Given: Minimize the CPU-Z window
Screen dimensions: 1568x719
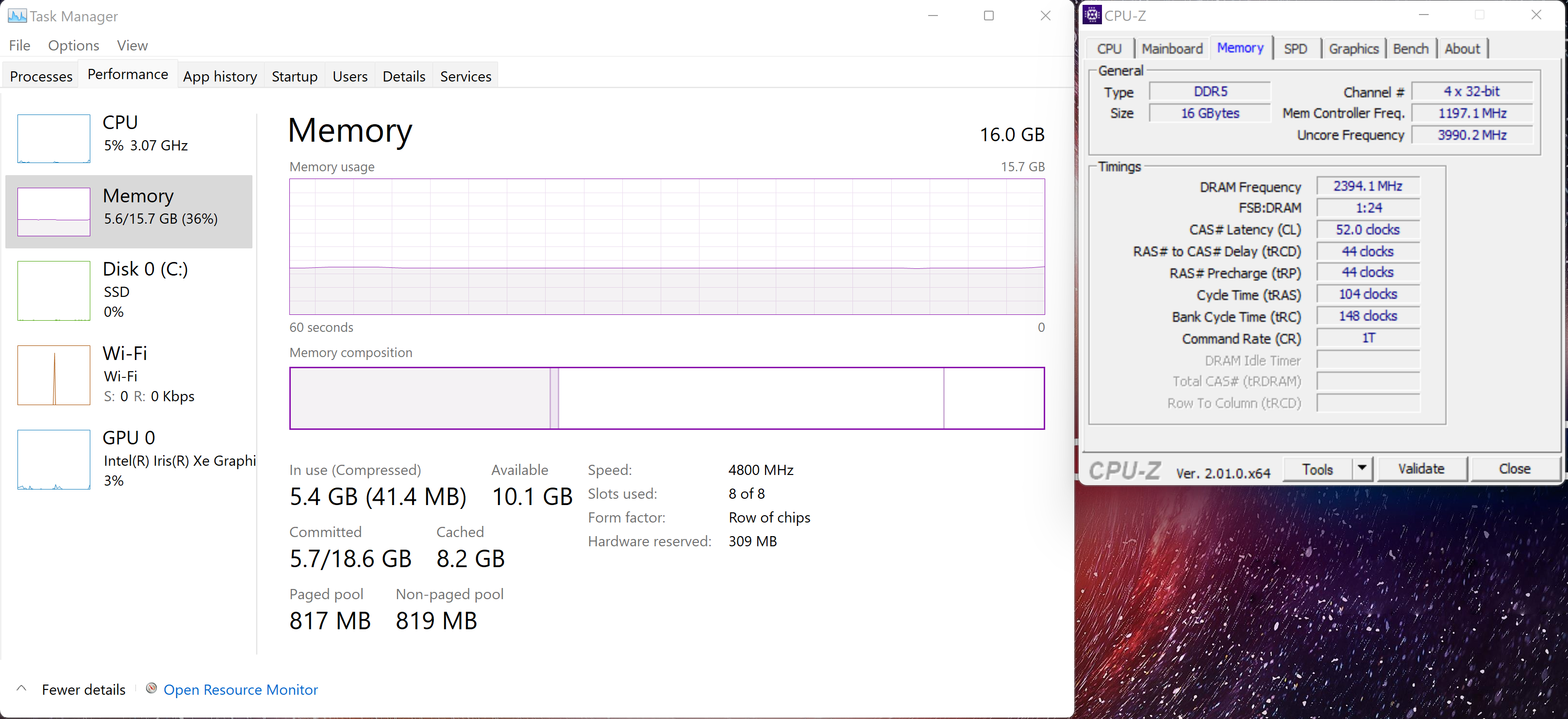Looking at the screenshot, I should [1423, 15].
